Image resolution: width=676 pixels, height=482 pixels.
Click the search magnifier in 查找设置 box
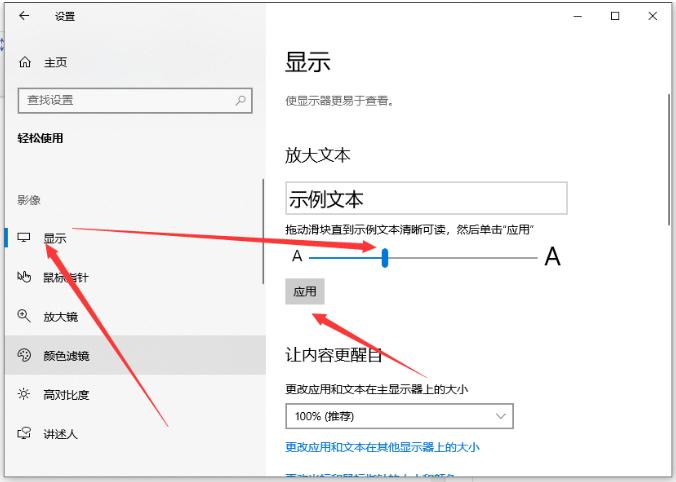point(241,100)
